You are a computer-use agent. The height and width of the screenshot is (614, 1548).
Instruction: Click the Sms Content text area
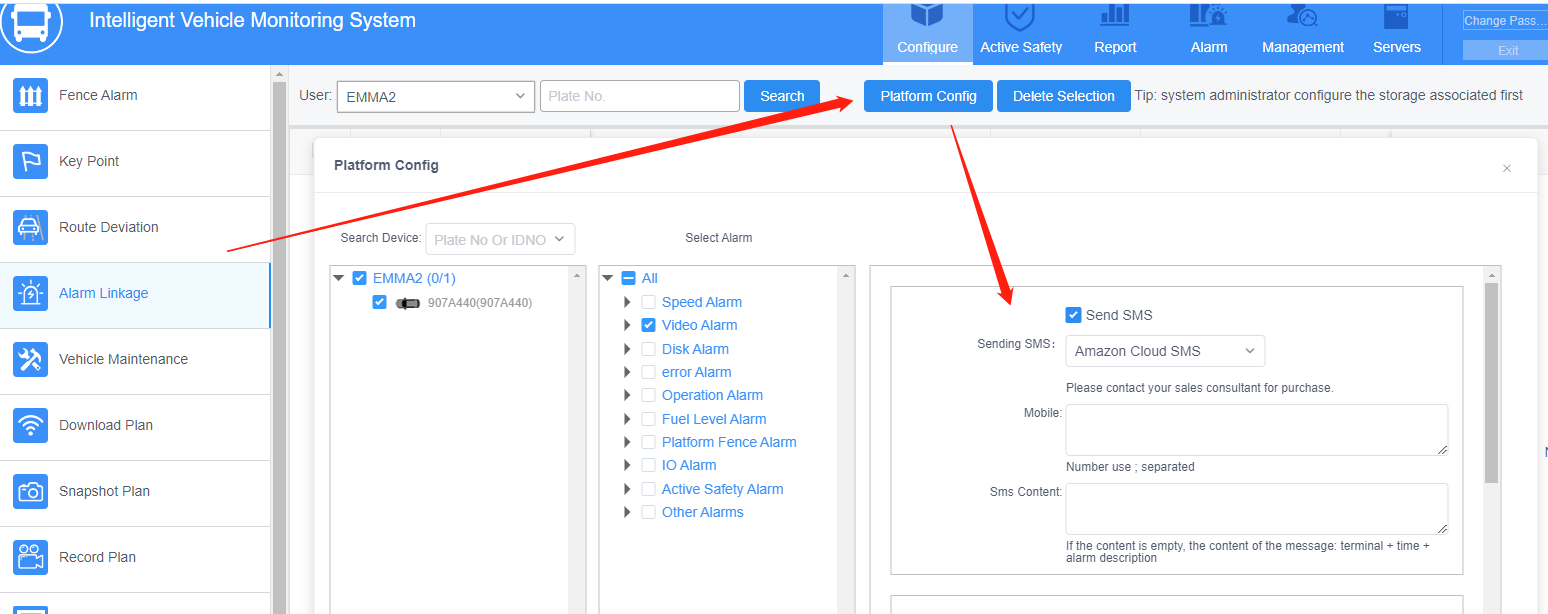[x=1257, y=509]
